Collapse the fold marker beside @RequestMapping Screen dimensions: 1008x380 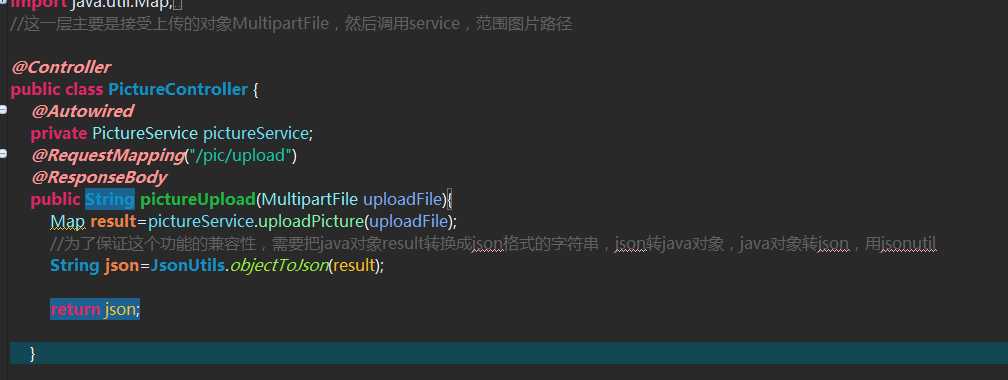3,154
